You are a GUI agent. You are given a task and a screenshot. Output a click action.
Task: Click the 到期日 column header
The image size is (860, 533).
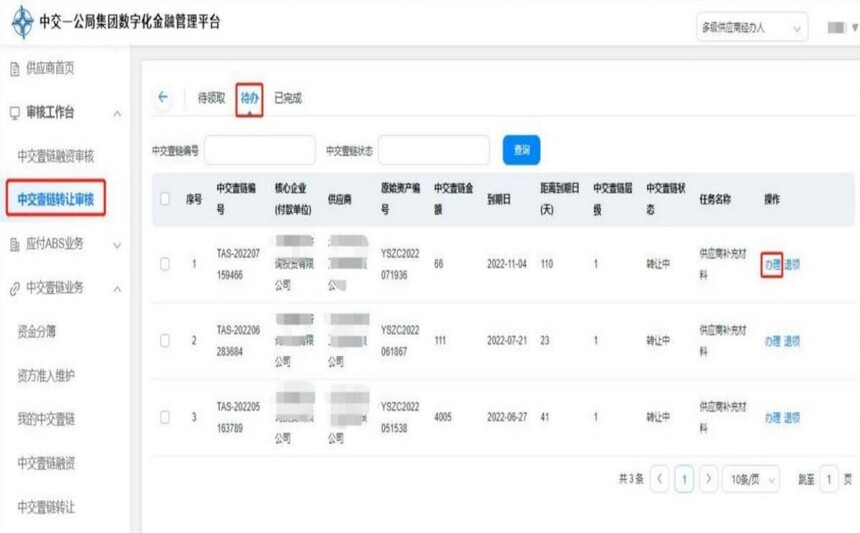pos(499,199)
